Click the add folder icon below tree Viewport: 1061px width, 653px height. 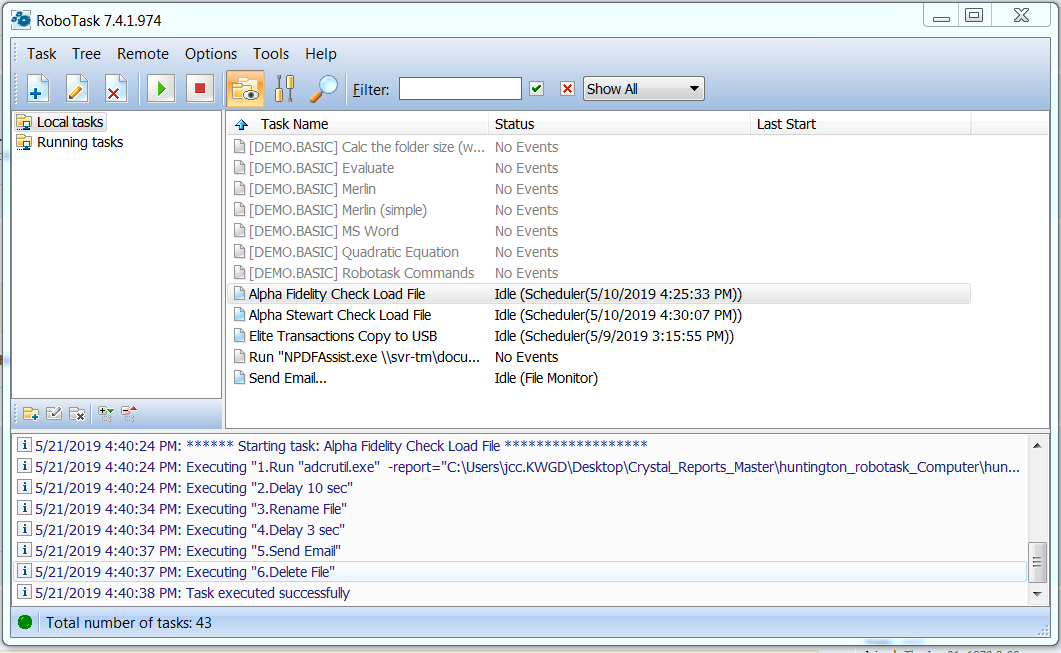point(30,414)
